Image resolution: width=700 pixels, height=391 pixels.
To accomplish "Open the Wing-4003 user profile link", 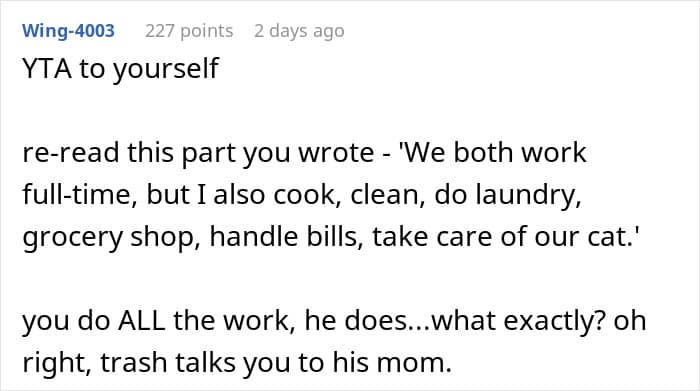I will click(x=68, y=31).
